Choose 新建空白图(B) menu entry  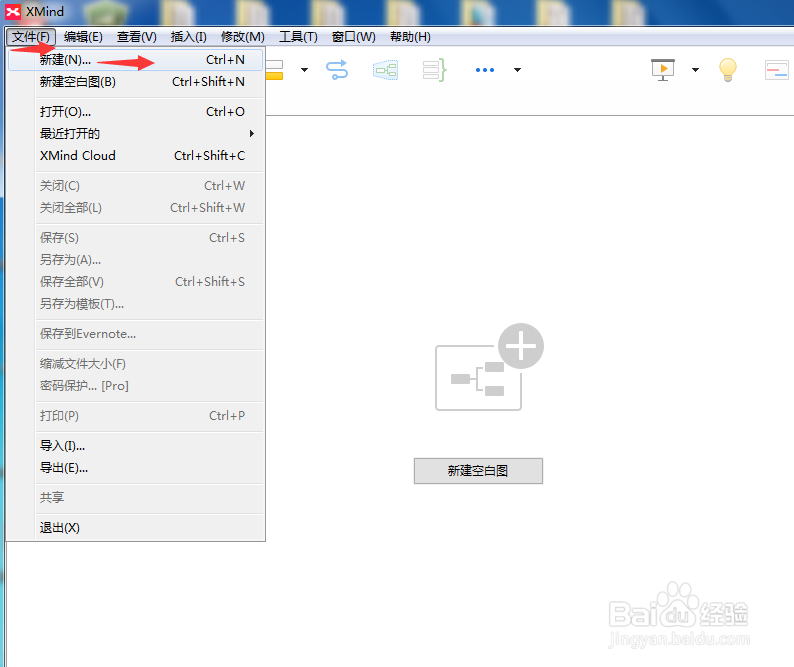(x=136, y=82)
